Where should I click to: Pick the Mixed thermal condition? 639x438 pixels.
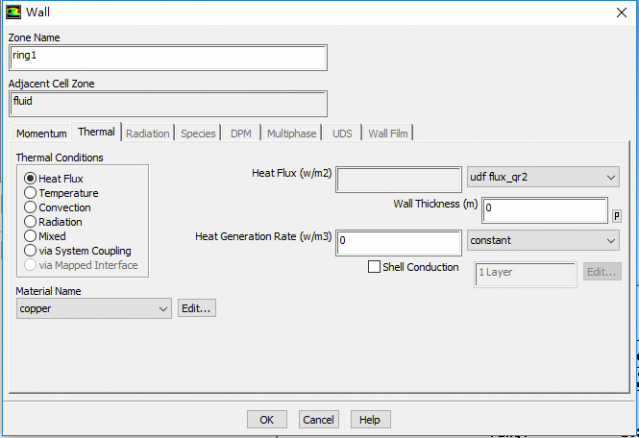coord(30,236)
